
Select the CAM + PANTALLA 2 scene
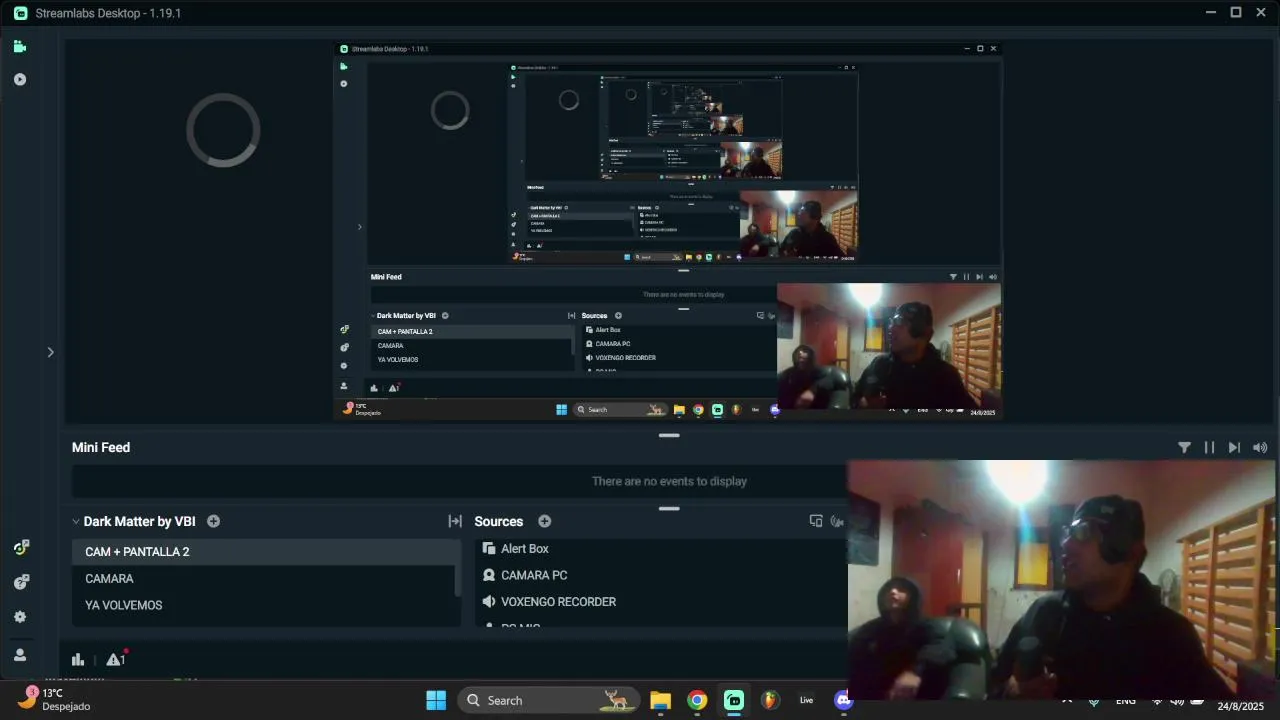click(x=264, y=552)
